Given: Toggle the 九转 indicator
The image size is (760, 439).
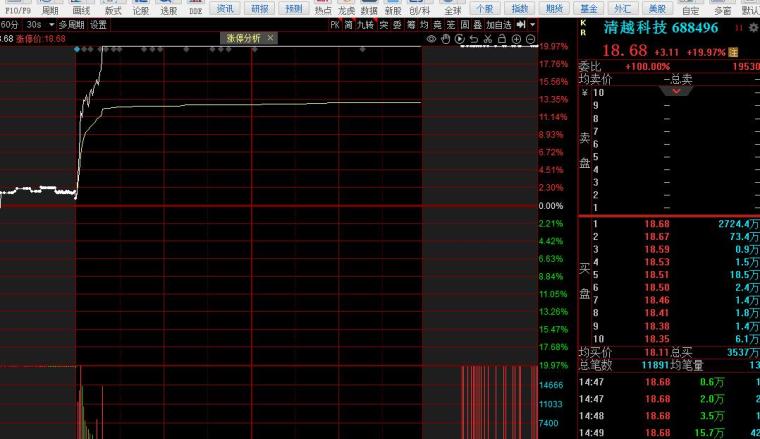Looking at the screenshot, I should [x=365, y=25].
